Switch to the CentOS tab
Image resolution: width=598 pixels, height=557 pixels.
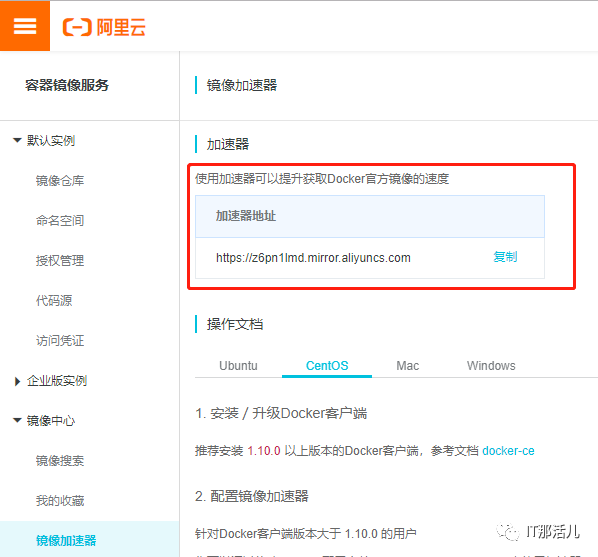click(327, 365)
